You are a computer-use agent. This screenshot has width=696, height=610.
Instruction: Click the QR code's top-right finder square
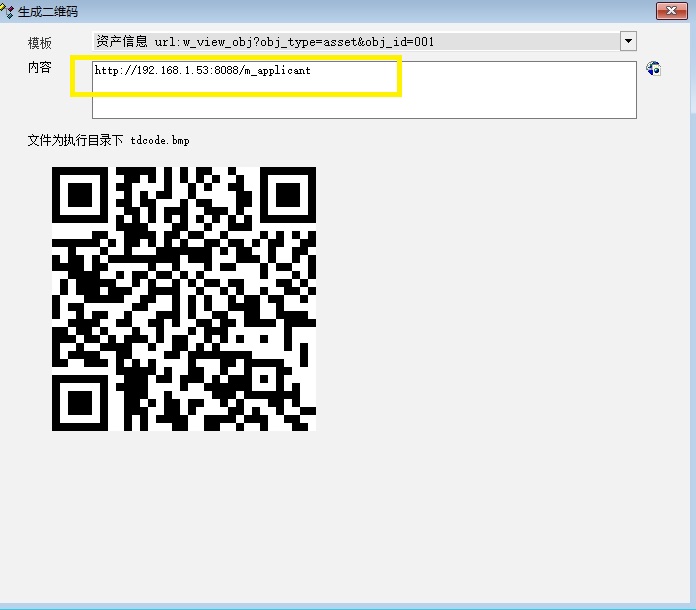[287, 195]
